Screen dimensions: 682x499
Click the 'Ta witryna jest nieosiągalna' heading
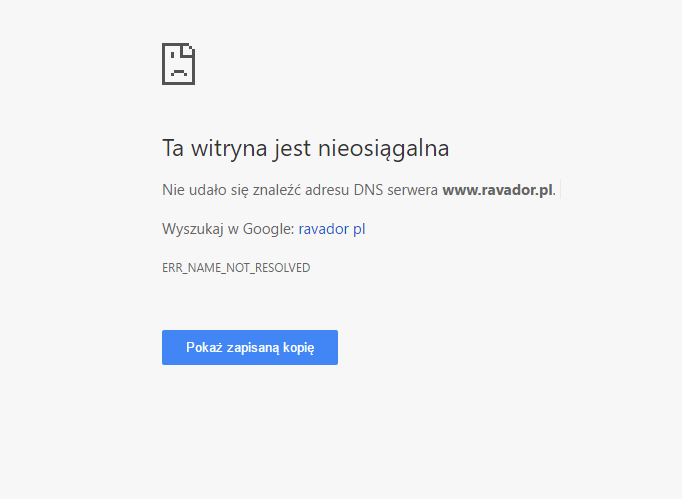click(305, 148)
